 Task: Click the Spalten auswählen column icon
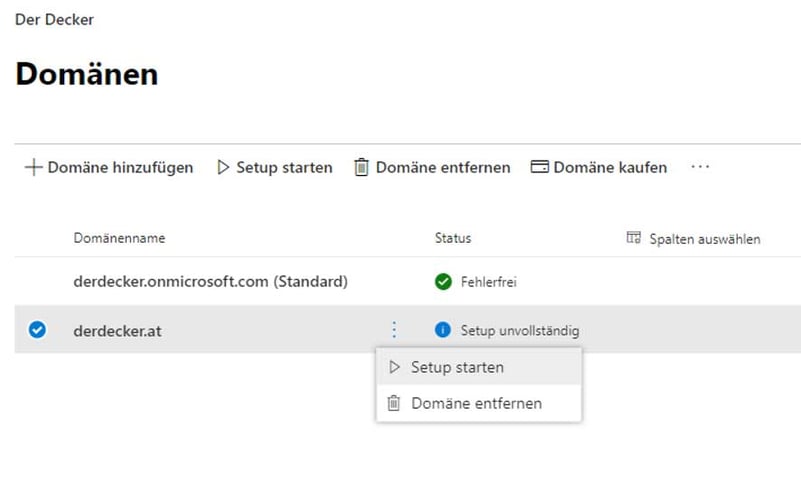[633, 237]
